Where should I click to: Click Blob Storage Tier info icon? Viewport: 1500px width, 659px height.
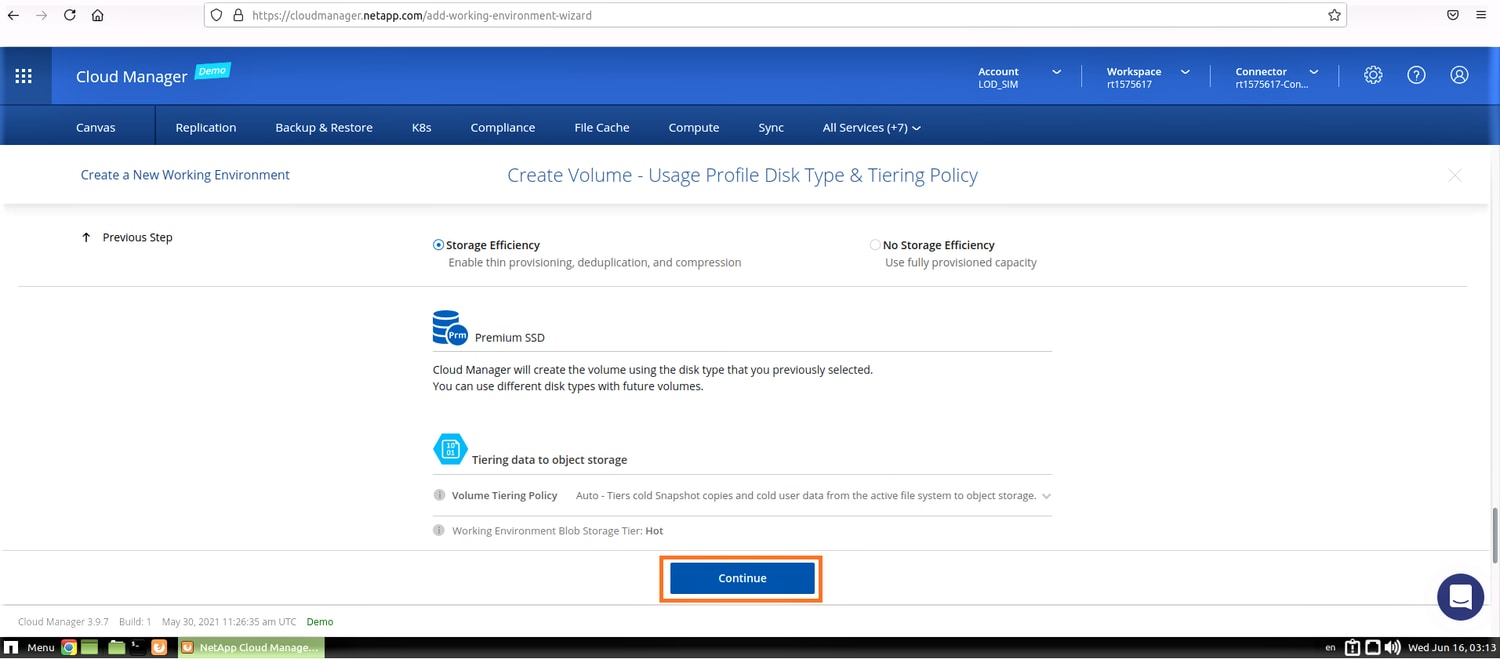pos(439,531)
